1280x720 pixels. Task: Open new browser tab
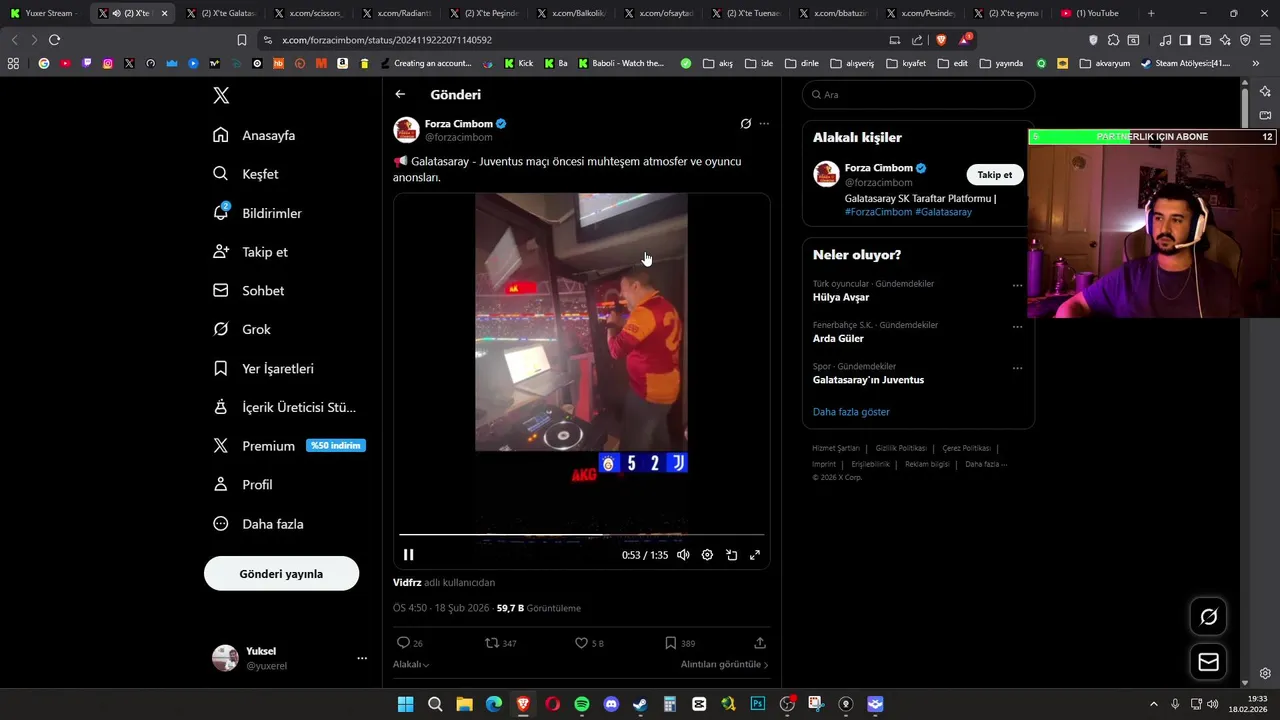[x=1151, y=13]
